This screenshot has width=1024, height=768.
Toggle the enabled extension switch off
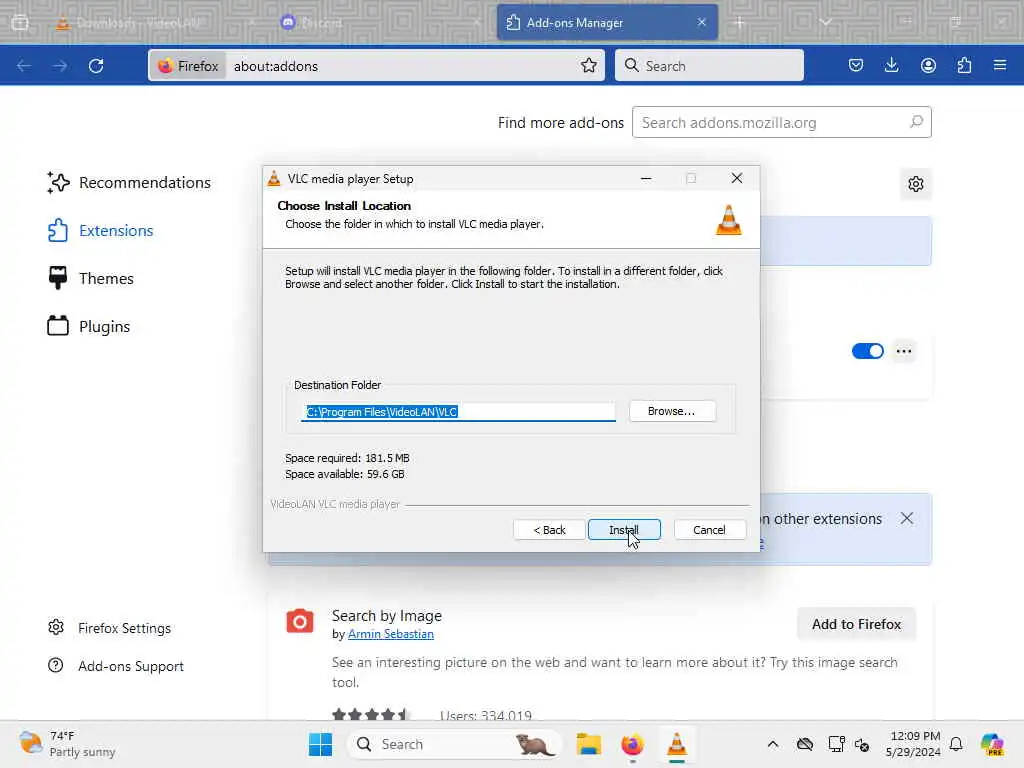[867, 351]
